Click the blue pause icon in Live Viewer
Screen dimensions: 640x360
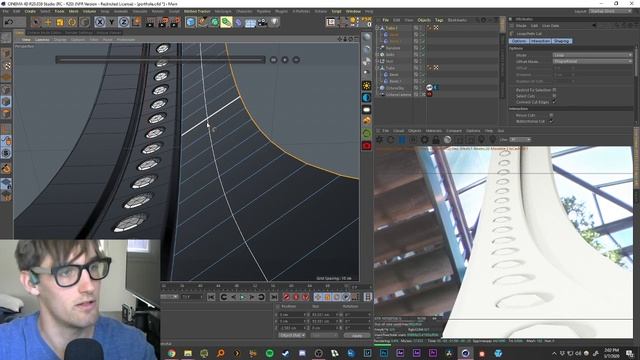point(402,140)
